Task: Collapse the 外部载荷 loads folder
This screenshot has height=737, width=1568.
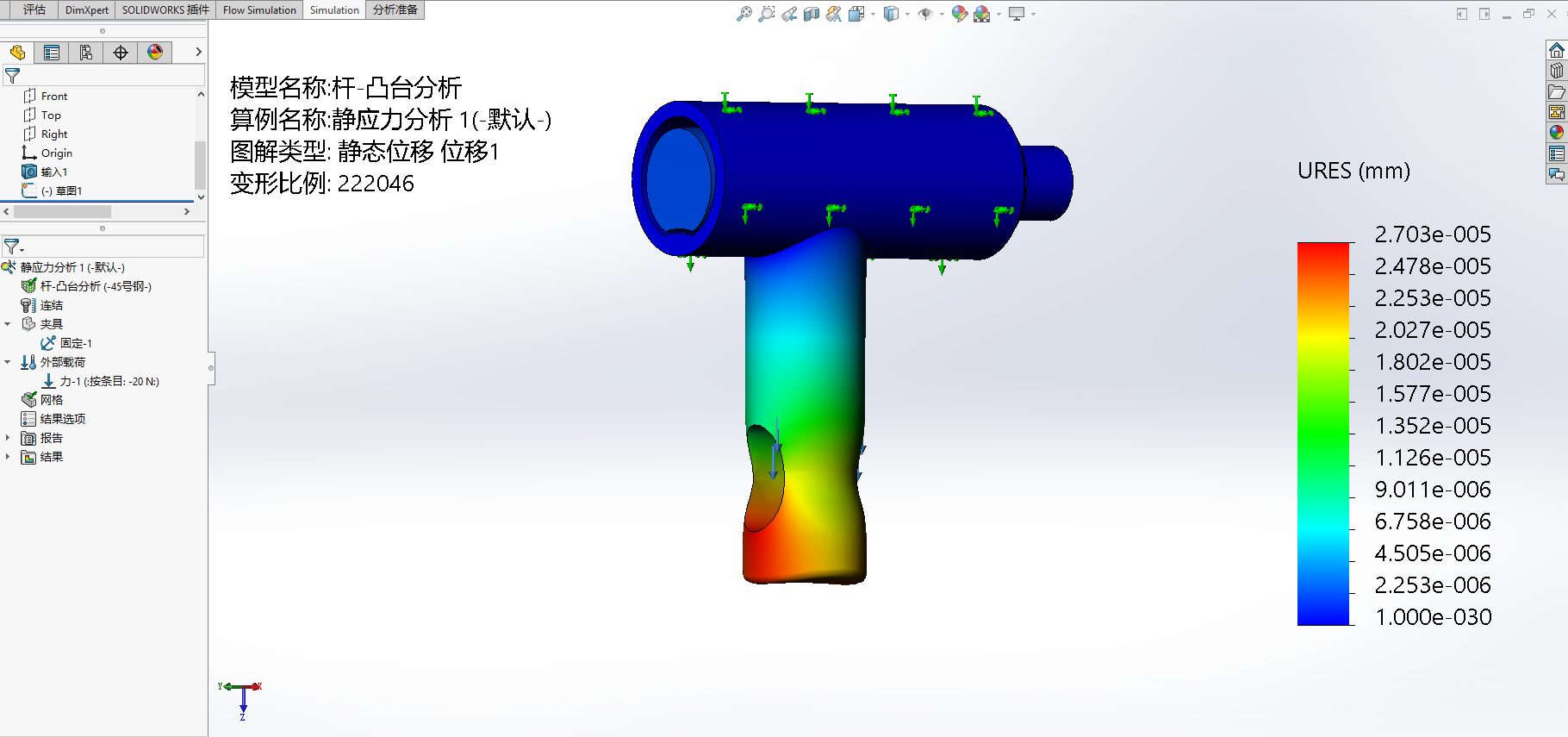Action: coord(8,362)
